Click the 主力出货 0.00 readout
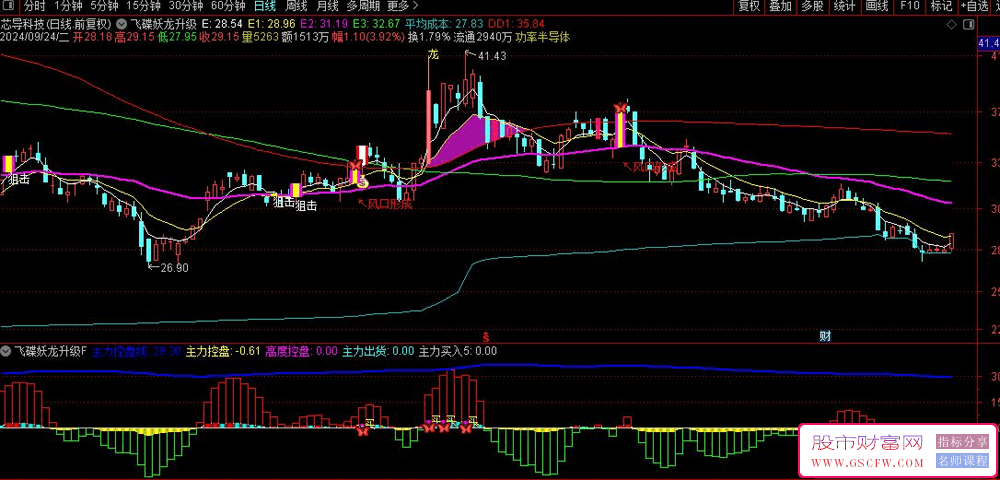Viewport: 1000px width, 480px height. pos(378,351)
